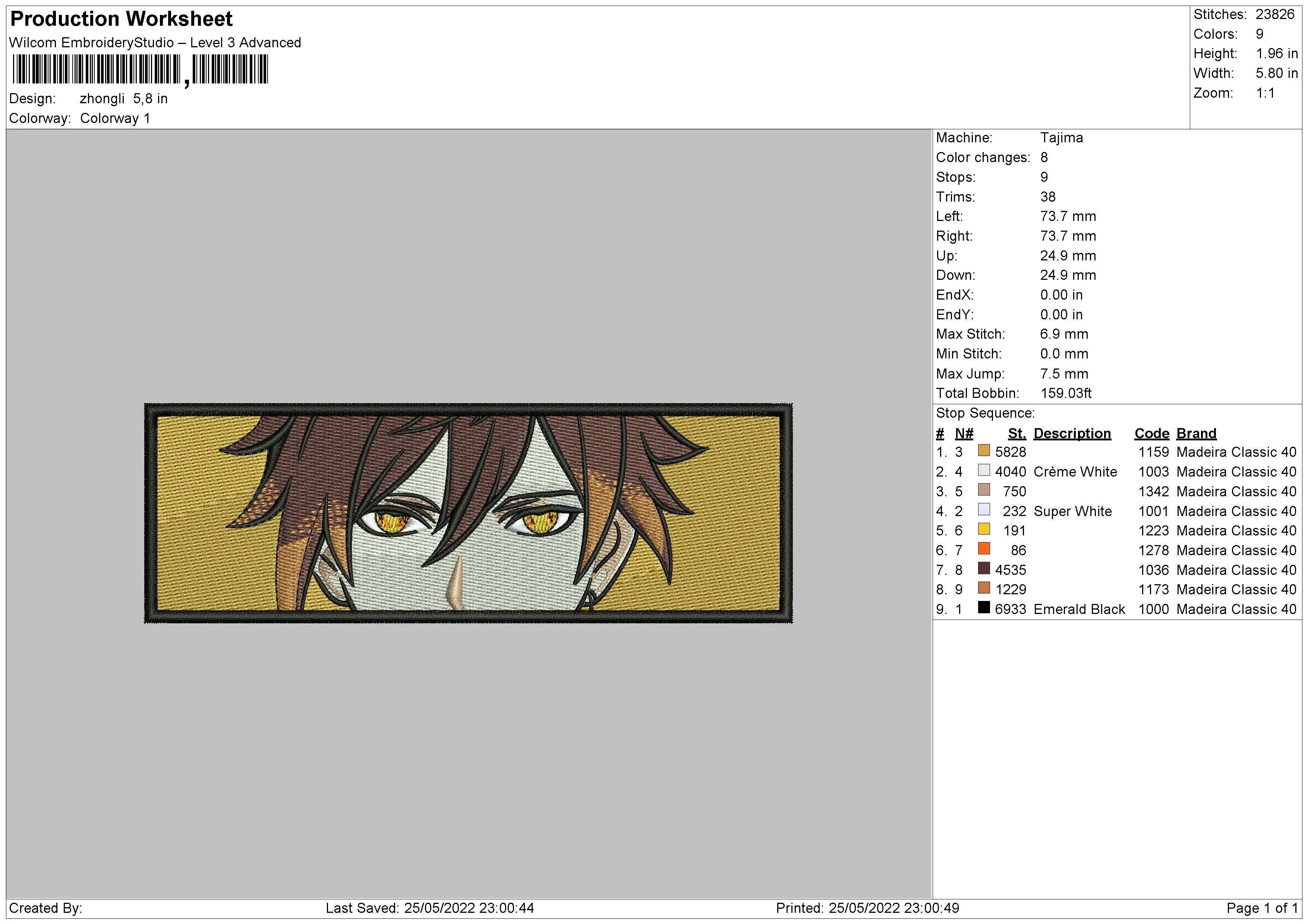Click the 'St.' column header
Screen dimensions: 1308x924
click(1017, 434)
